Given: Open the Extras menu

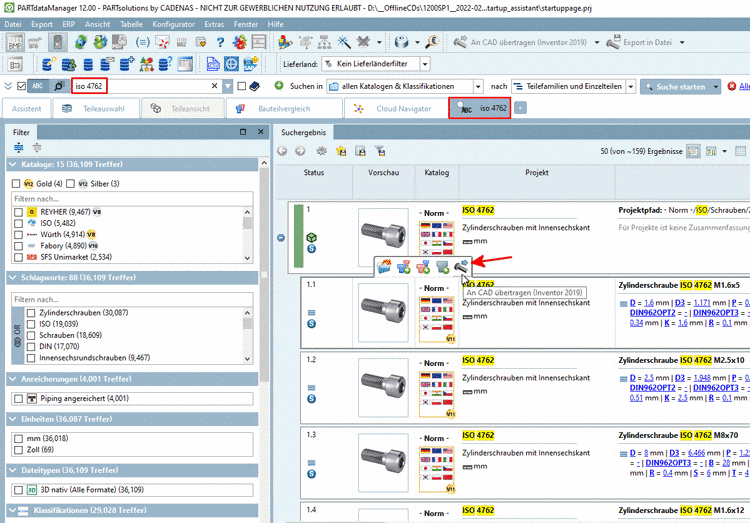Looking at the screenshot, I should click(214, 24).
